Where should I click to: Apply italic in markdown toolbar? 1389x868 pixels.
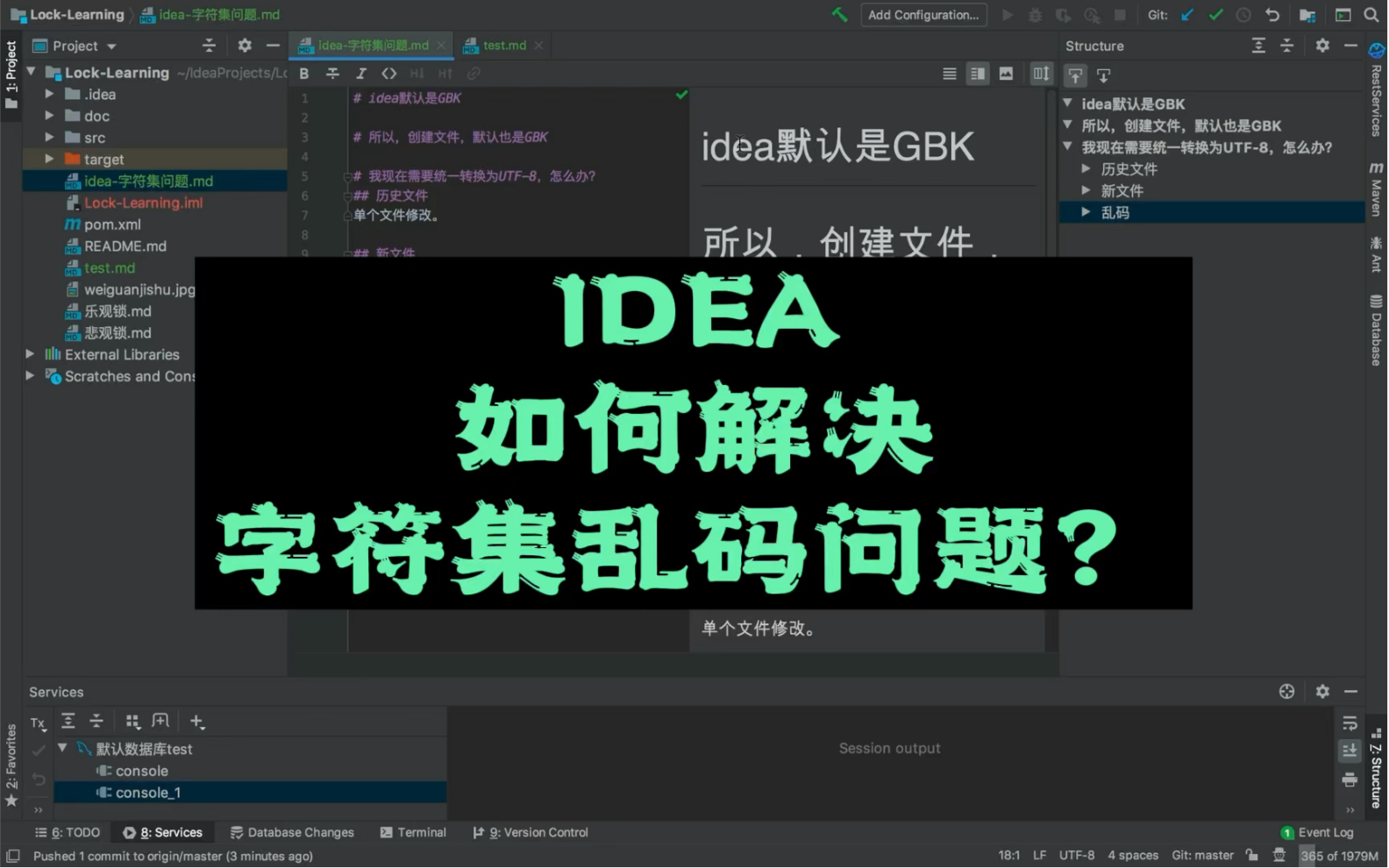coord(360,74)
